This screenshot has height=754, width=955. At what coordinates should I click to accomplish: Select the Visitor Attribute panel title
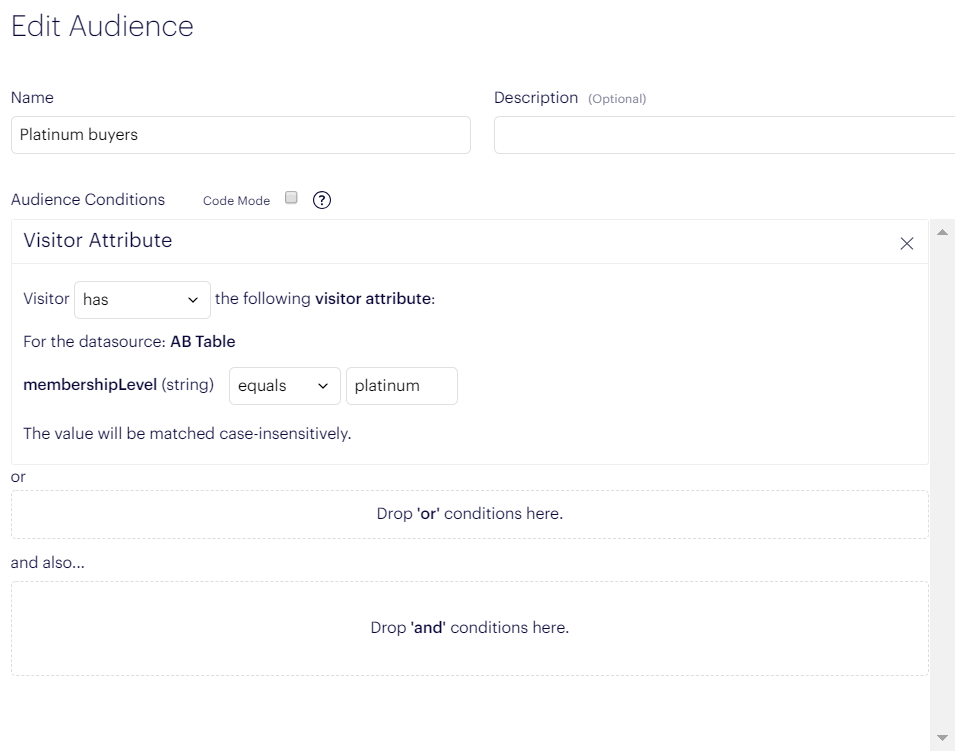click(x=98, y=240)
